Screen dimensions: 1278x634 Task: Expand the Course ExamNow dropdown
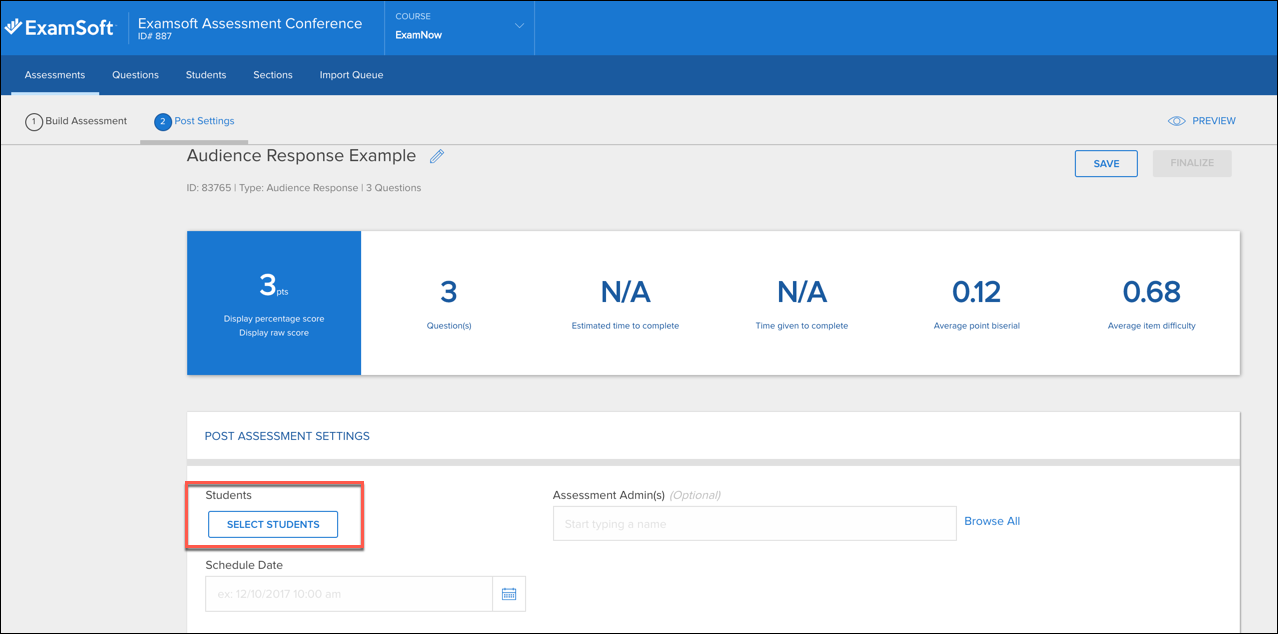[x=519, y=26]
